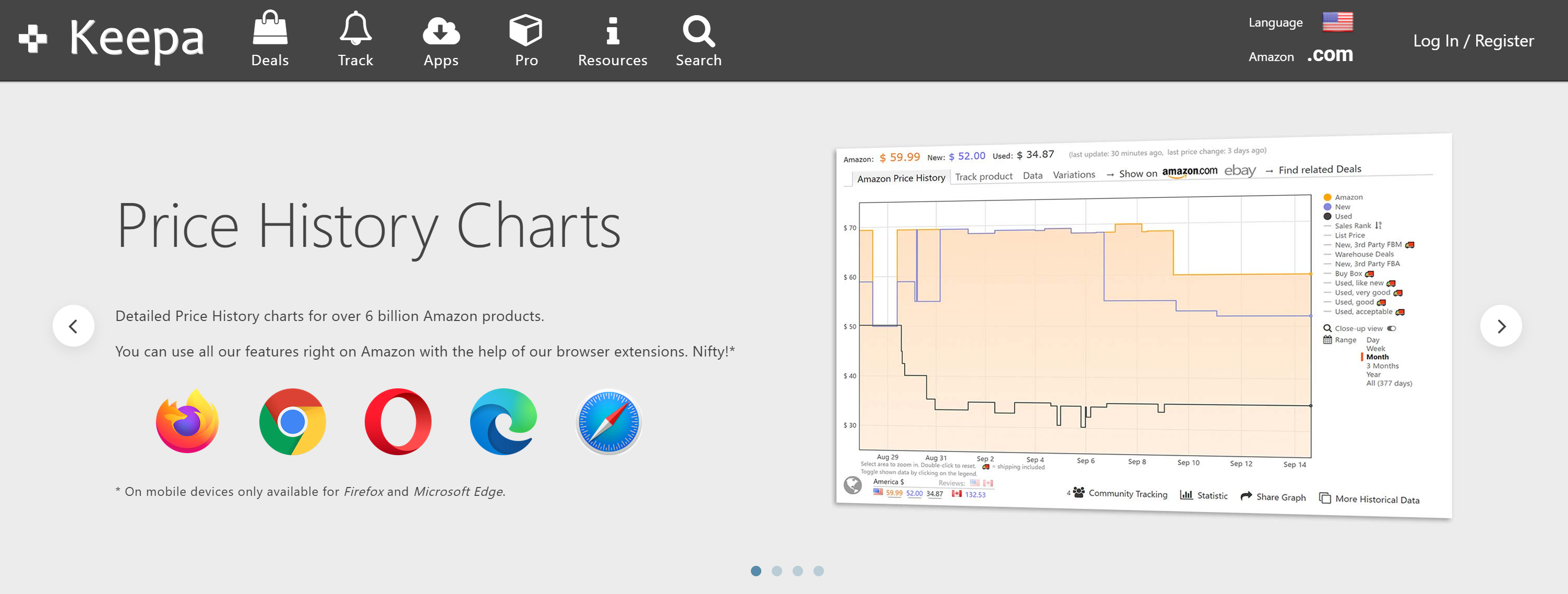
Task: Click the Firefox browser extension icon
Action: pyautogui.click(x=187, y=421)
